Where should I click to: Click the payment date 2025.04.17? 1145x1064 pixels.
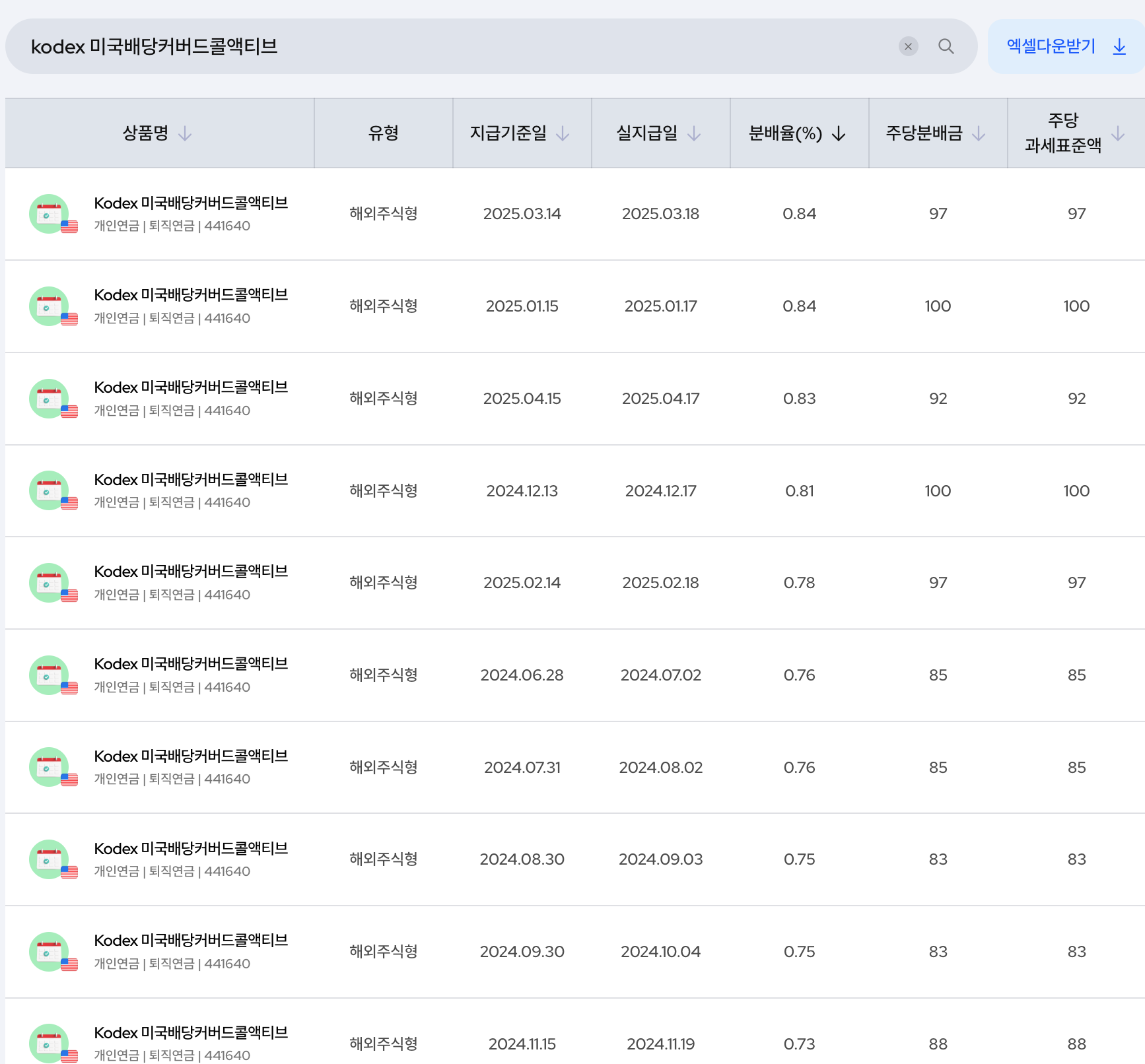[660, 399]
